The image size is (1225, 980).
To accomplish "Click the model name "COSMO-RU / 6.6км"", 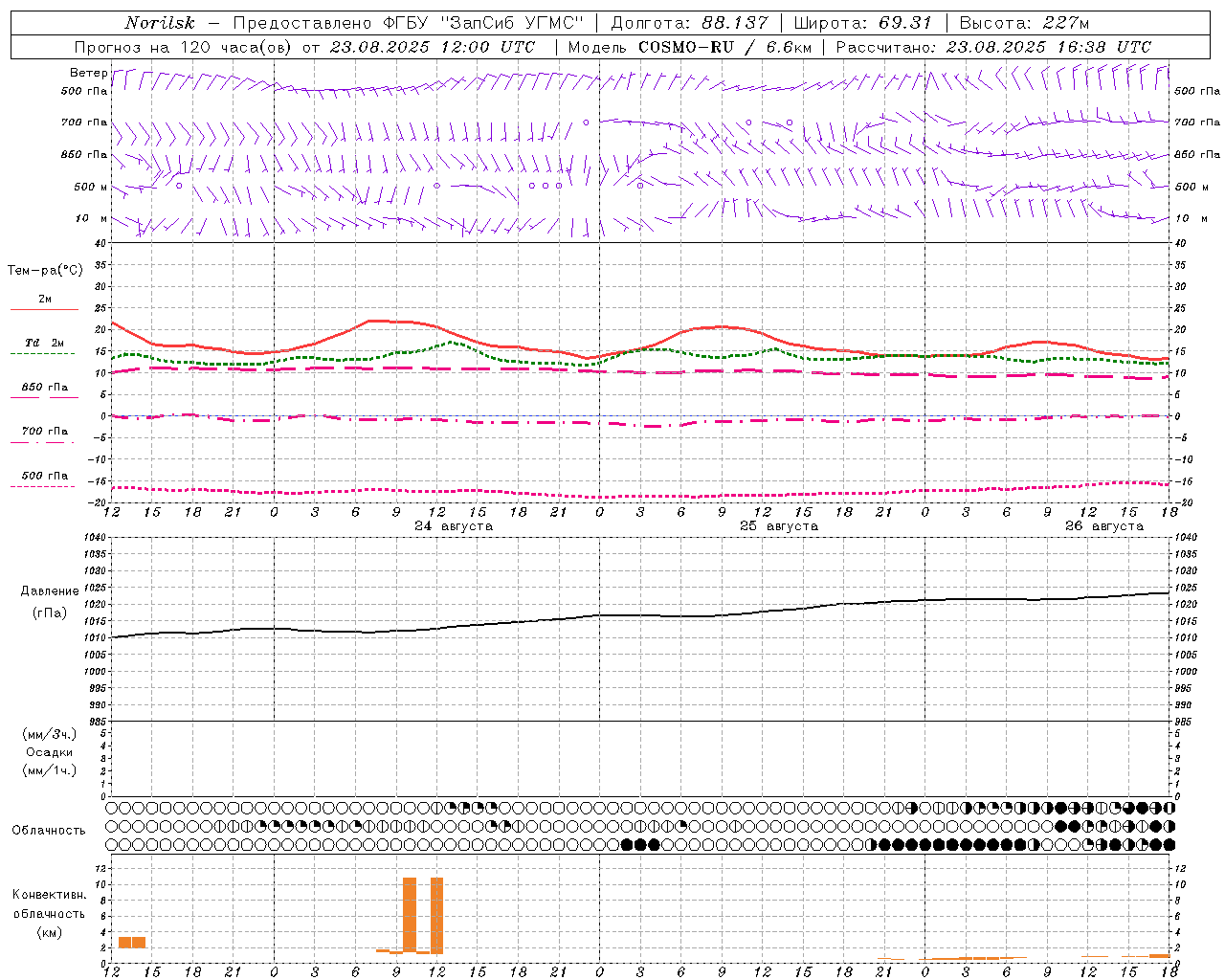I will tap(724, 47).
